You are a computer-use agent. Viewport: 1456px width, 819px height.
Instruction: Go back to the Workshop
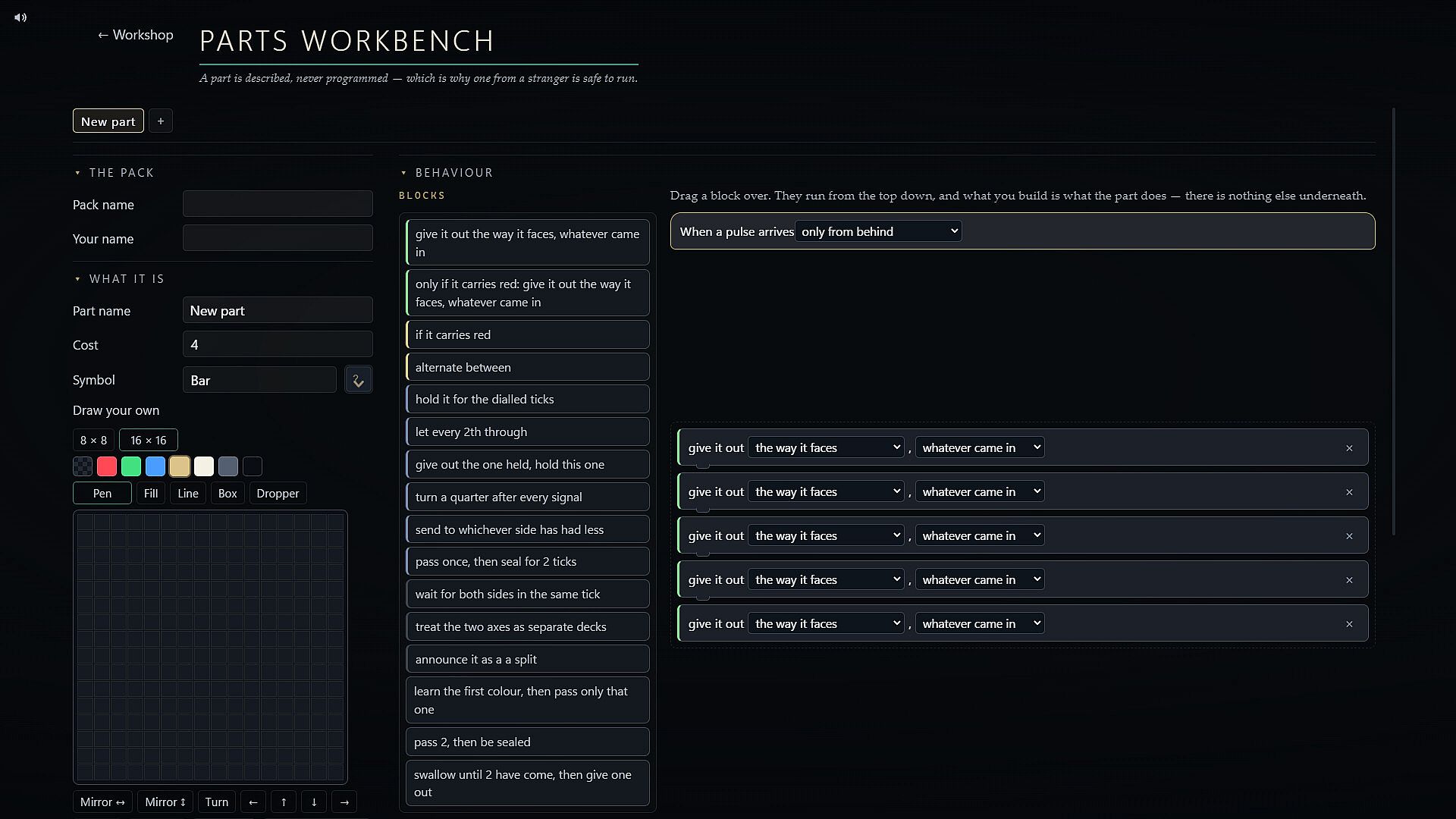tap(136, 35)
